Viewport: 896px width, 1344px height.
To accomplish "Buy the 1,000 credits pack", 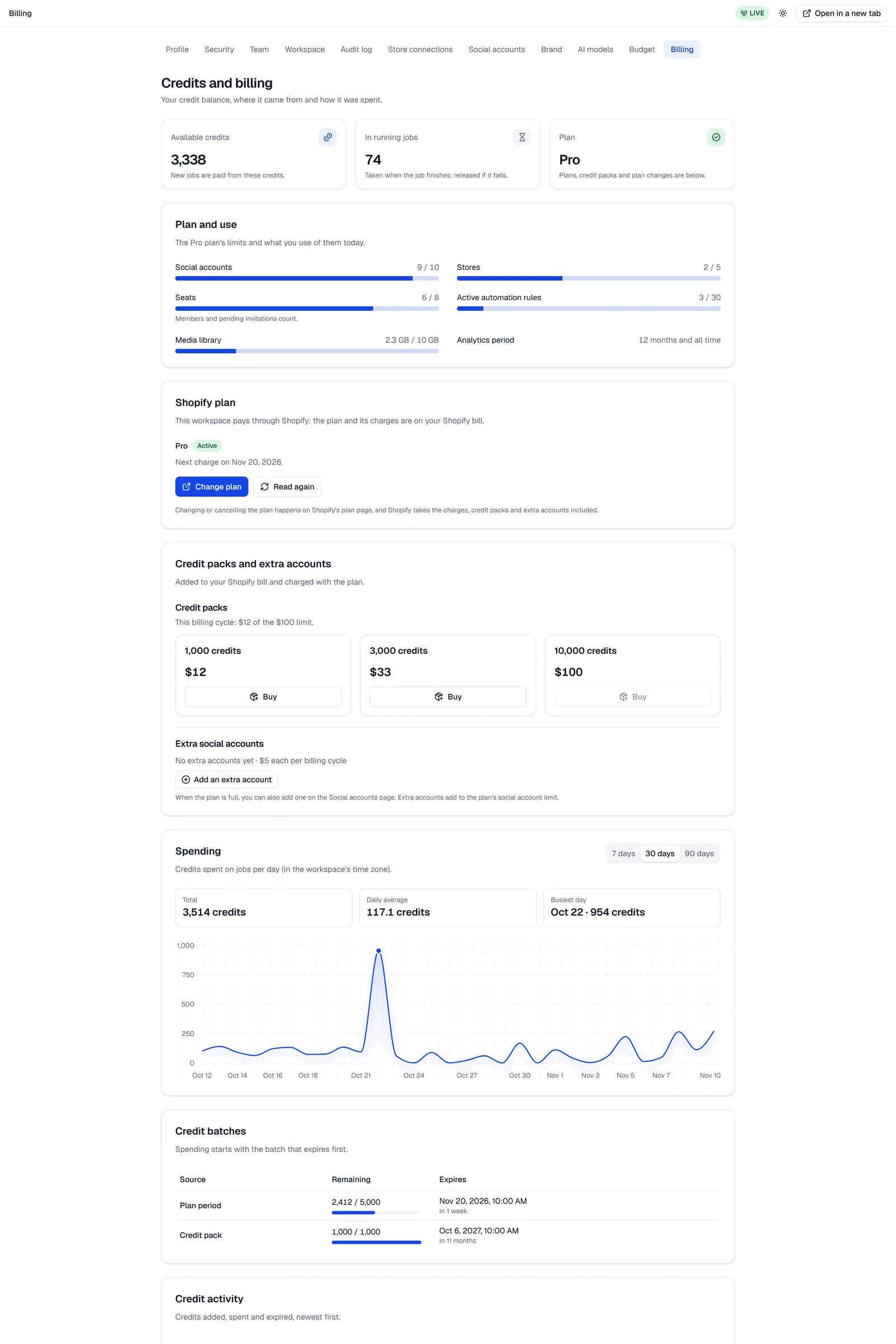I will point(263,697).
